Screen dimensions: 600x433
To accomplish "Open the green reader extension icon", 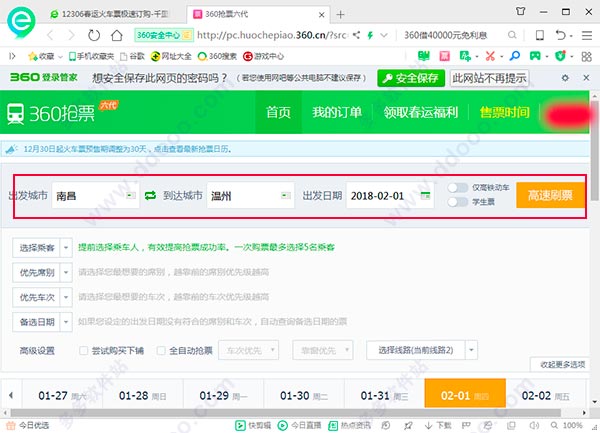I will (x=424, y=56).
